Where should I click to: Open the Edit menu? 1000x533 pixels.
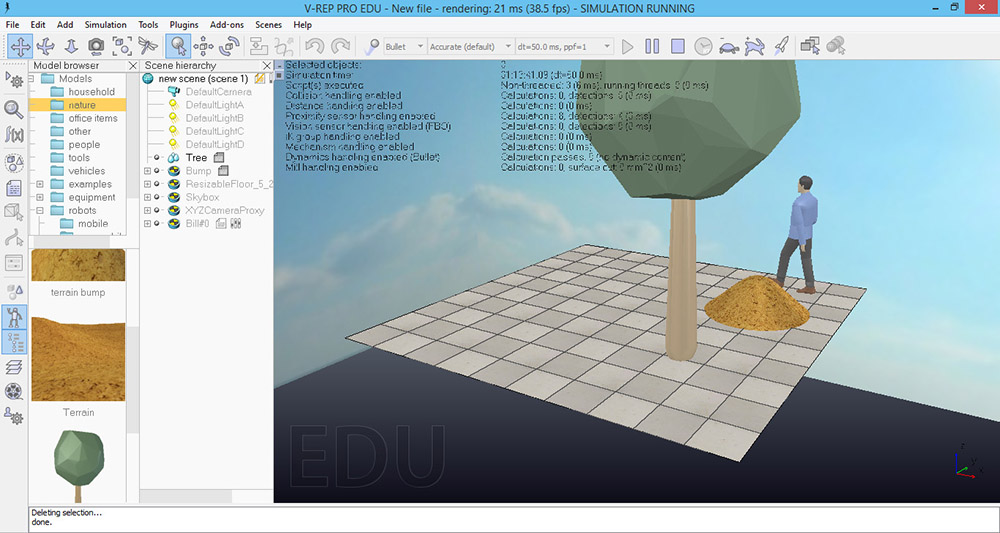coord(38,25)
